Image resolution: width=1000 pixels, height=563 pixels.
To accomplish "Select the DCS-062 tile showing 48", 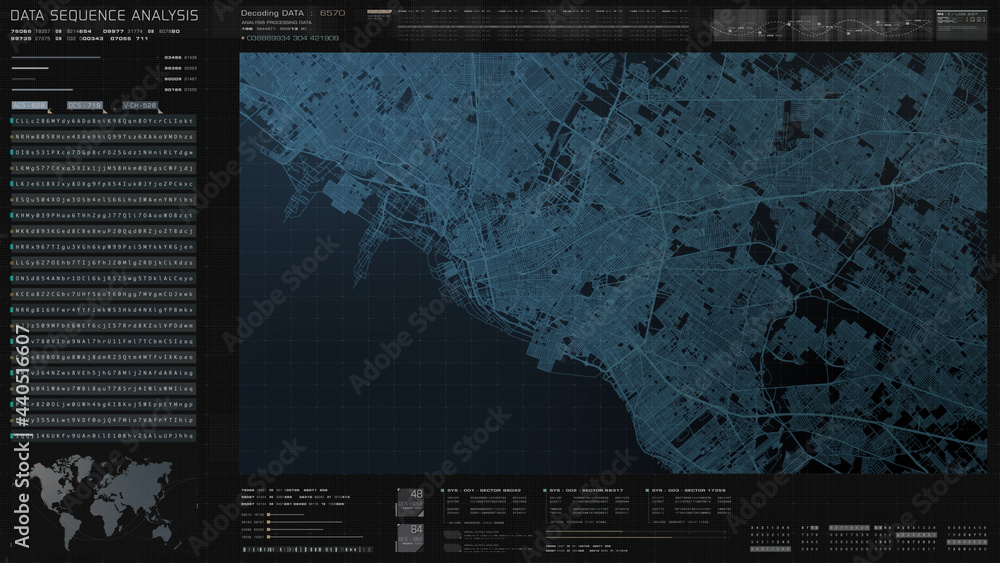I will pos(410,501).
